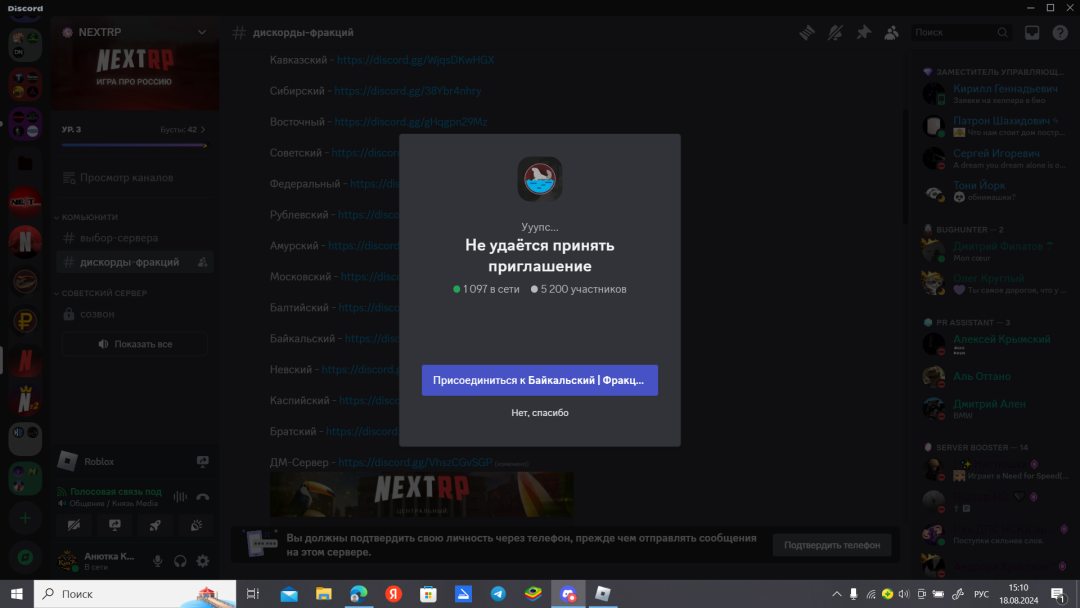
Task: Open Аль Оттано member profile
Action: (994, 377)
